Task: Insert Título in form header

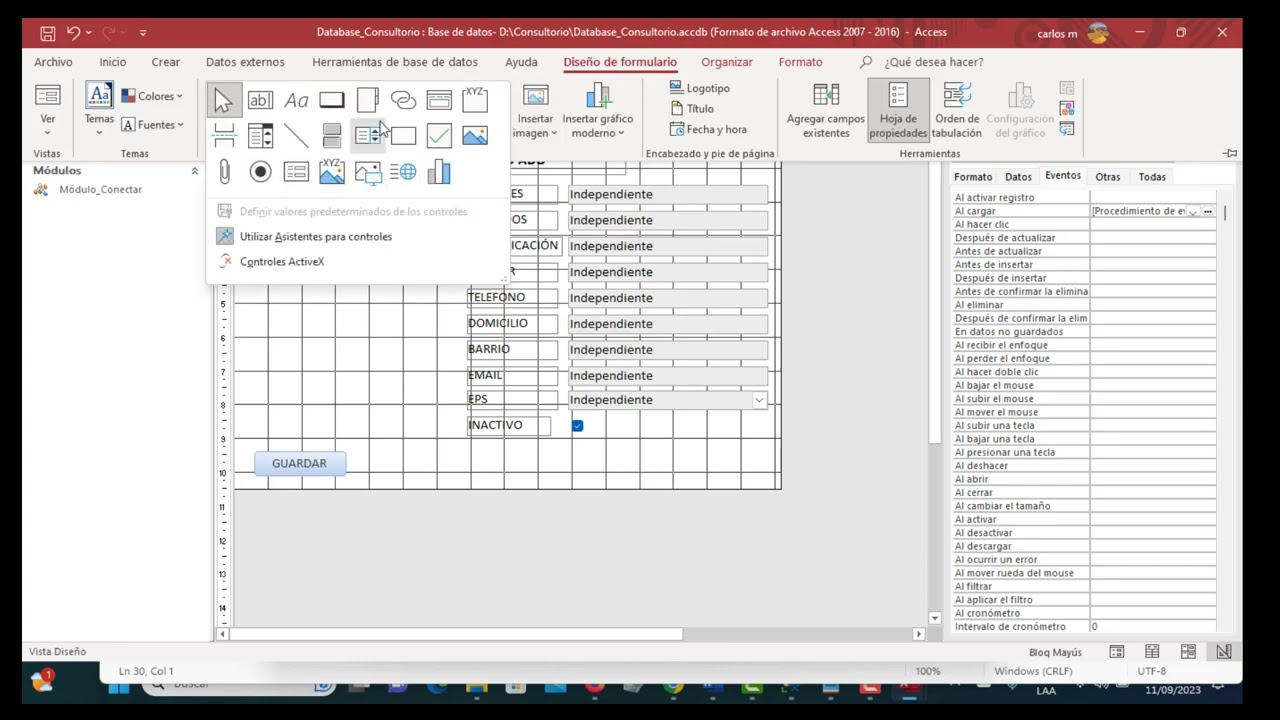Action: pyautogui.click(x=692, y=109)
